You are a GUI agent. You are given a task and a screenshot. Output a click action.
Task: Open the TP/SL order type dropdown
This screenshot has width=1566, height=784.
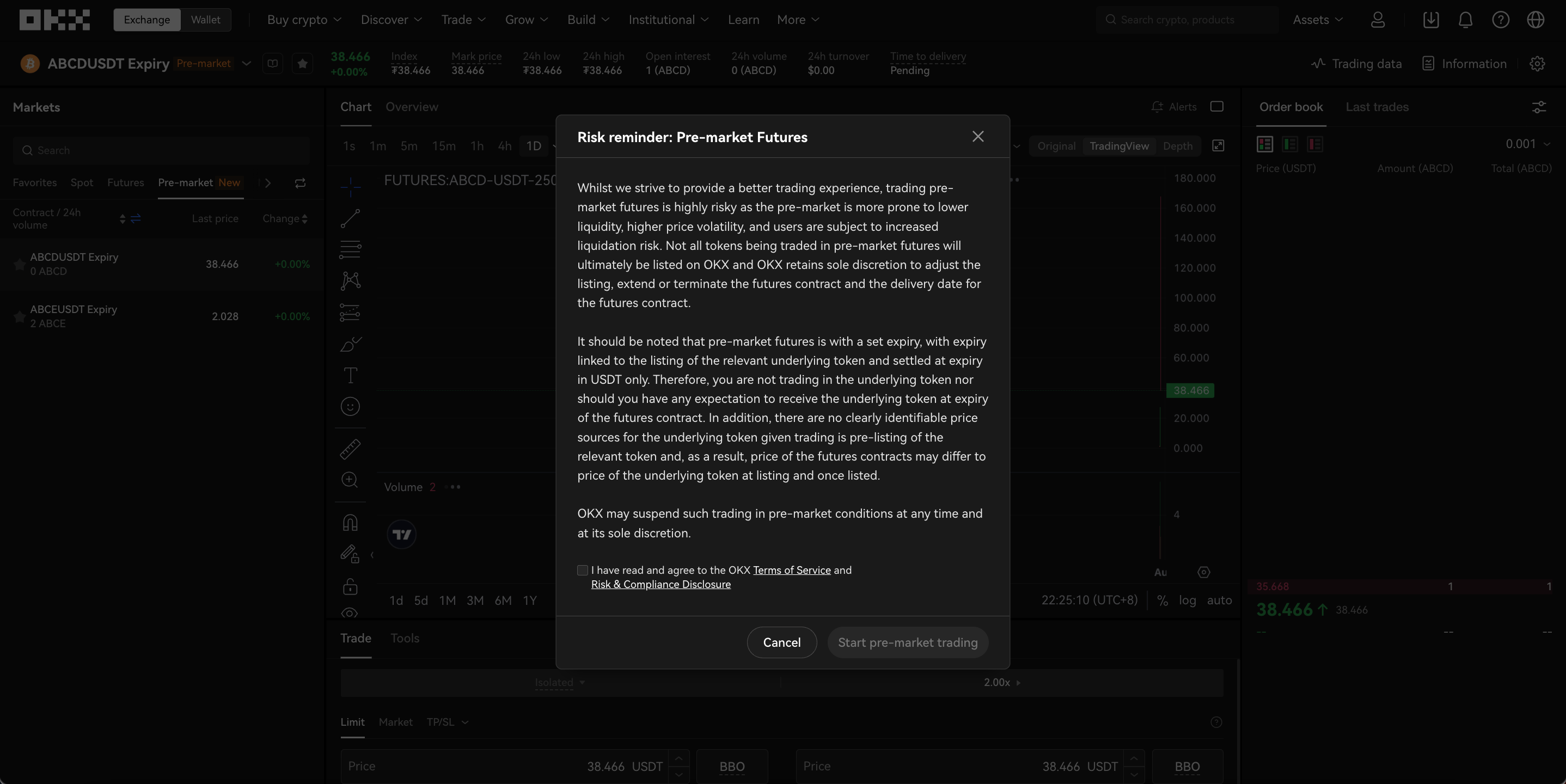(448, 722)
